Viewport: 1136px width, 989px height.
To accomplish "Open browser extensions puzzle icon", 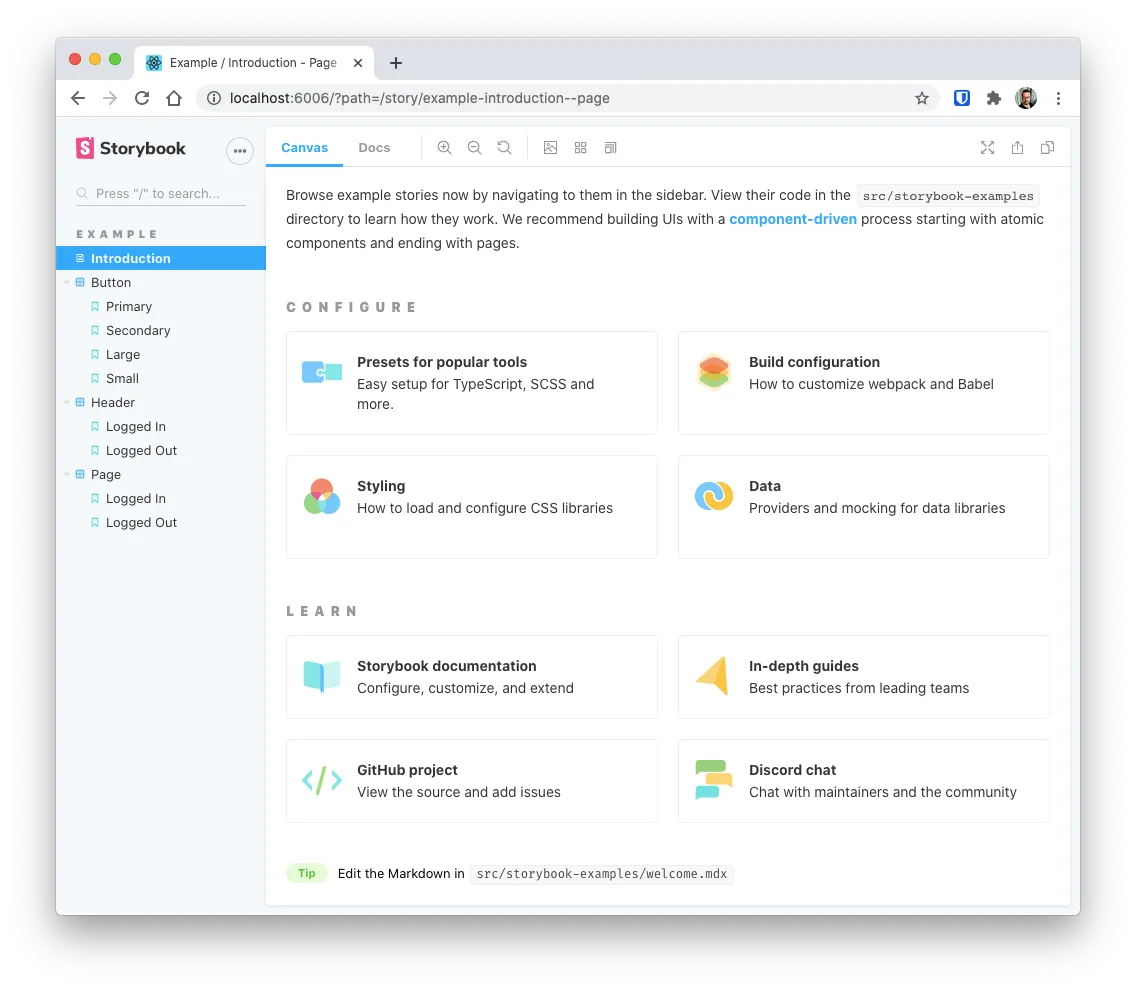I will 994,99.
